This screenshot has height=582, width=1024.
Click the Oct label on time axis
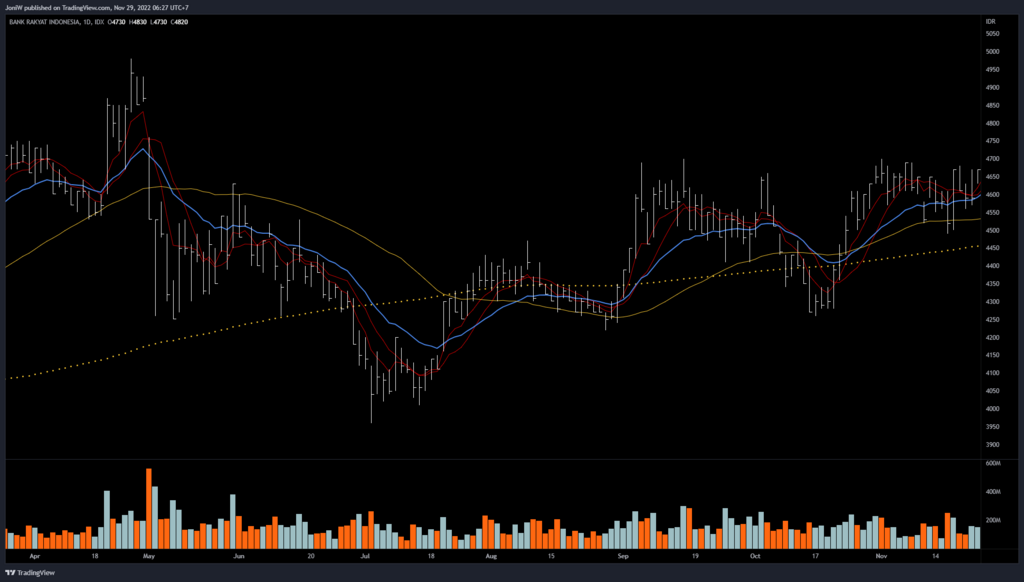point(755,555)
